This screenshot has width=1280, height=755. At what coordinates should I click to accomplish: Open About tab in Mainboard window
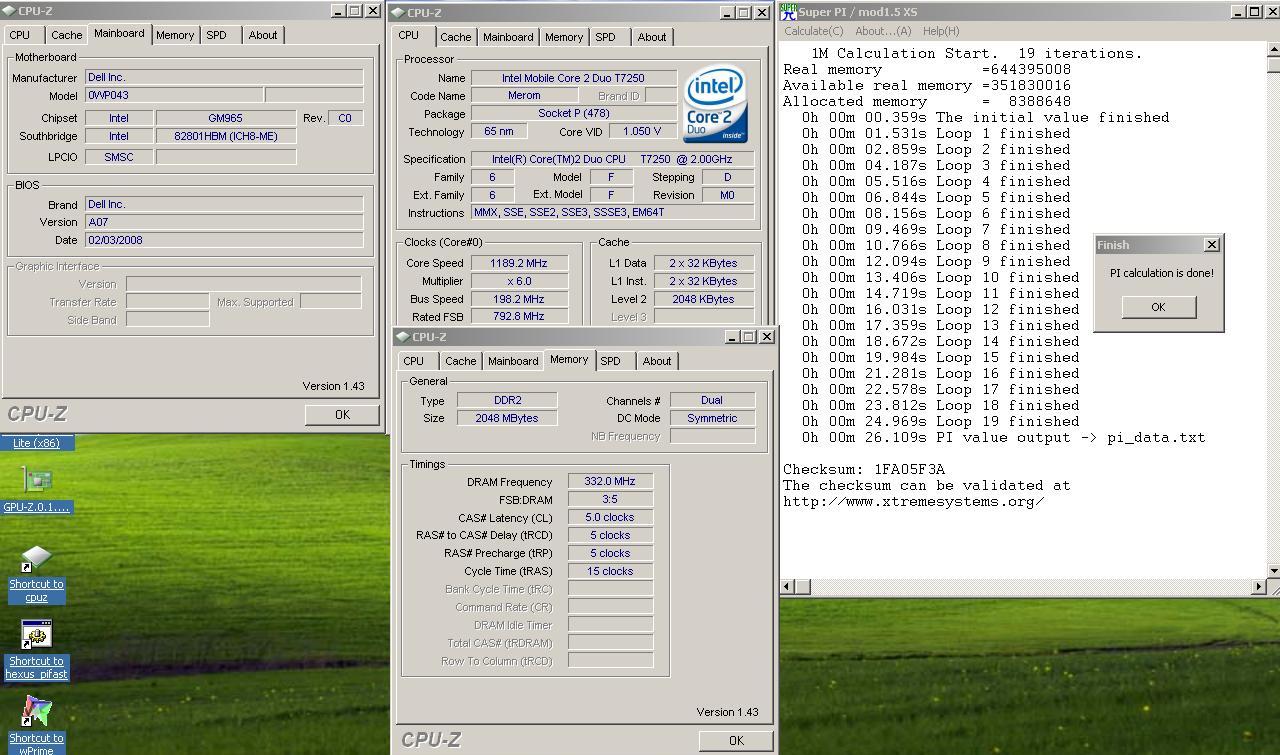tap(263, 35)
